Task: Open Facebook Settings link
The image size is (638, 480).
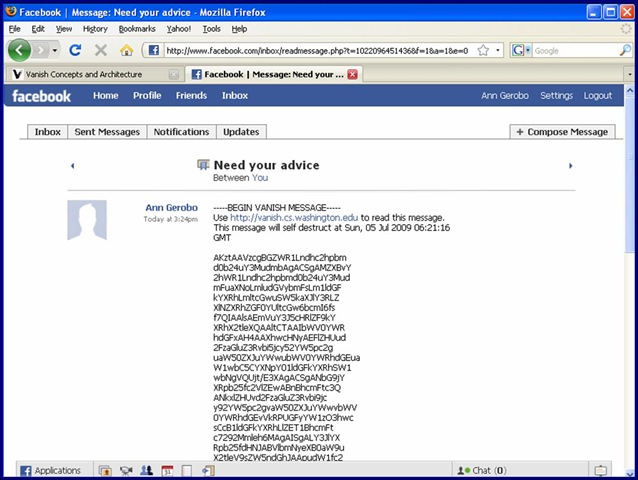Action: (556, 96)
